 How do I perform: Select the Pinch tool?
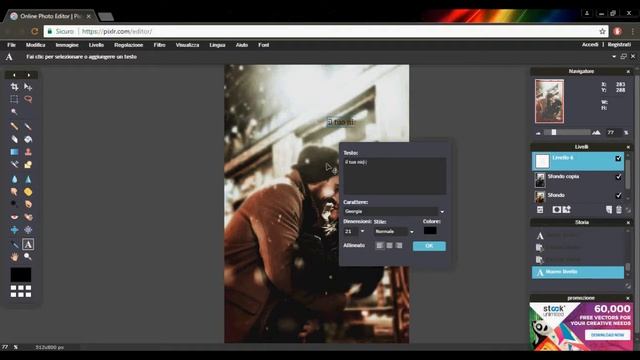(28, 230)
